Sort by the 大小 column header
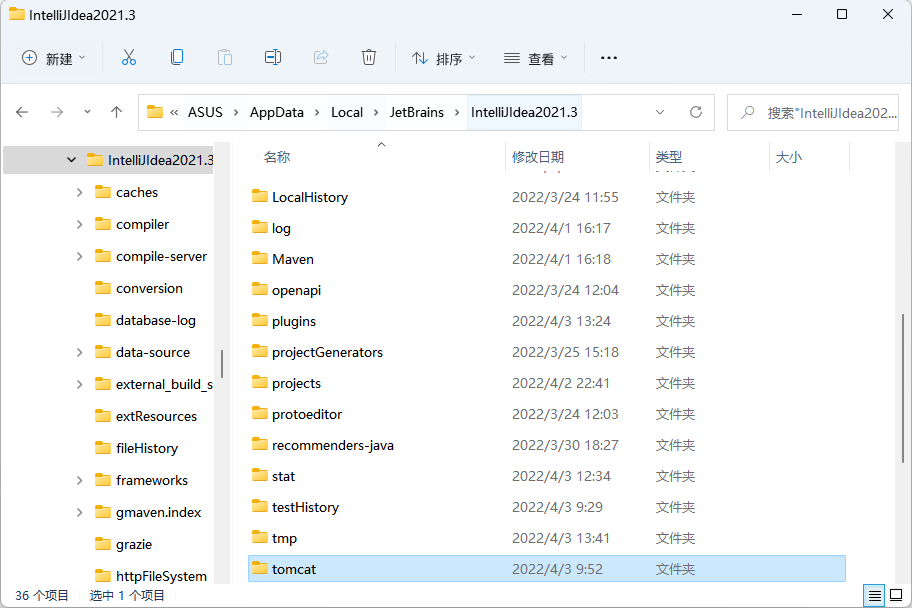The height and width of the screenshot is (608, 912). pyautogui.click(x=789, y=157)
